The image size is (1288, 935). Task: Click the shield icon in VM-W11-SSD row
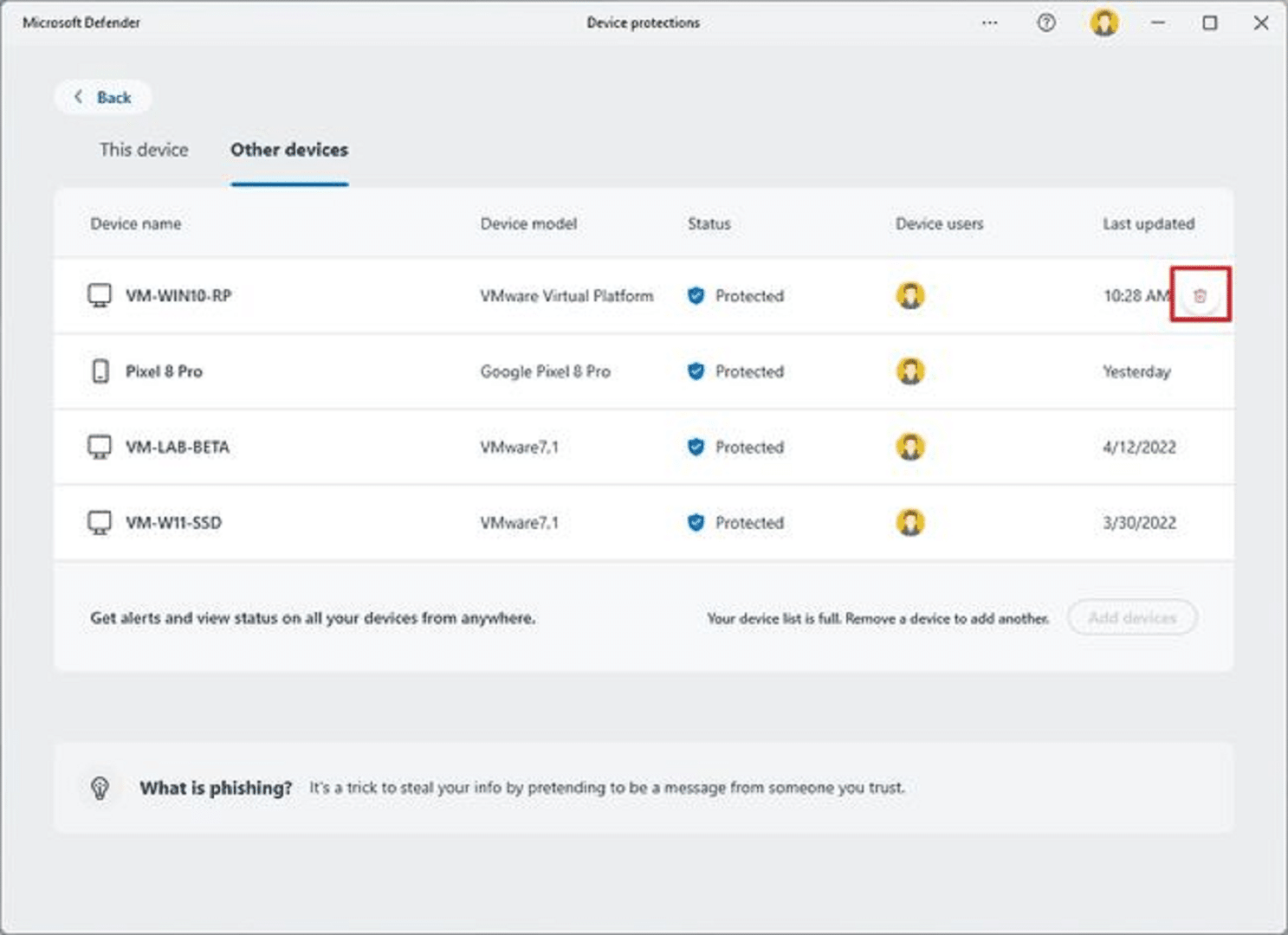tap(696, 523)
